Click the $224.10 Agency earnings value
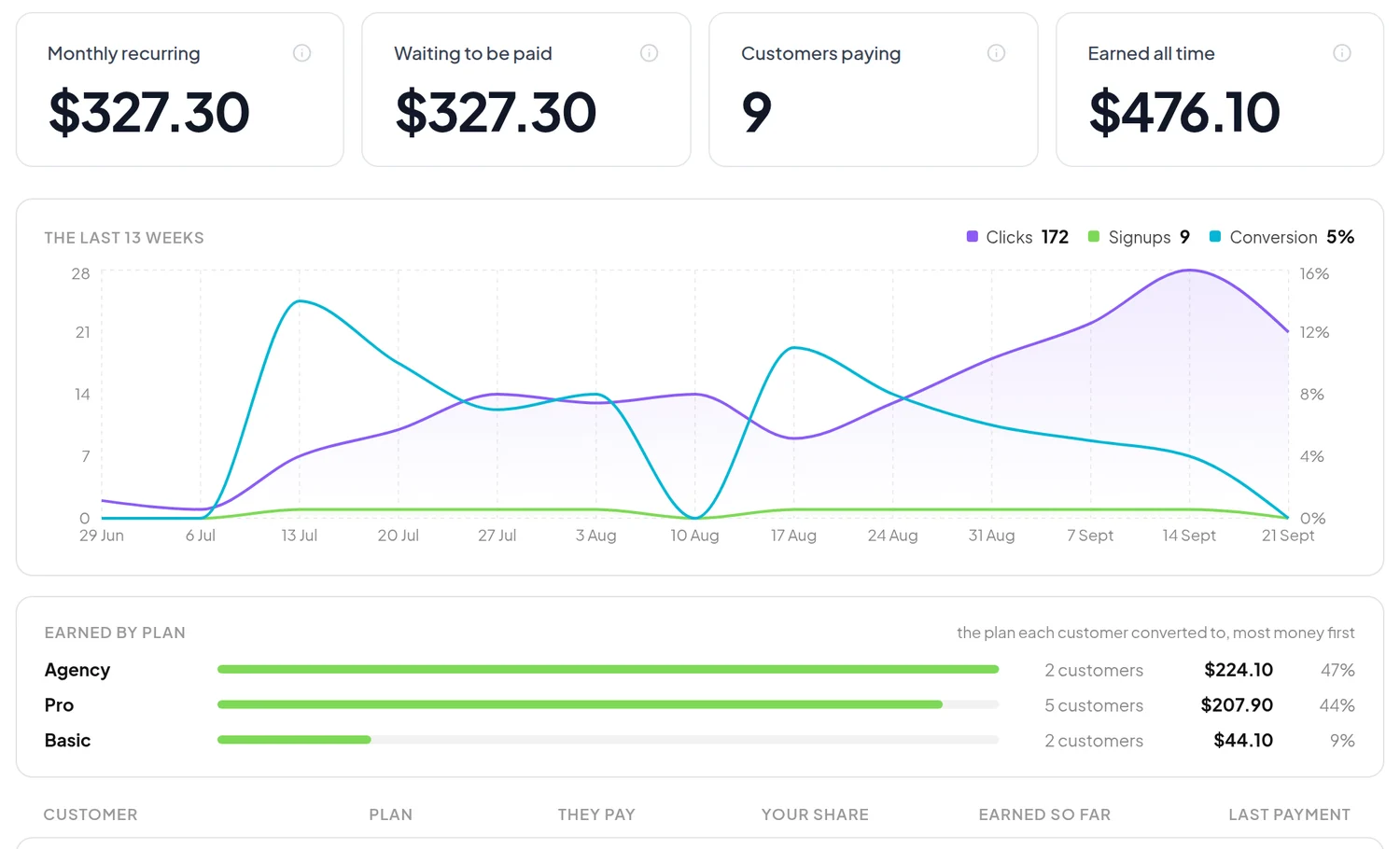1400x849 pixels. click(1239, 670)
